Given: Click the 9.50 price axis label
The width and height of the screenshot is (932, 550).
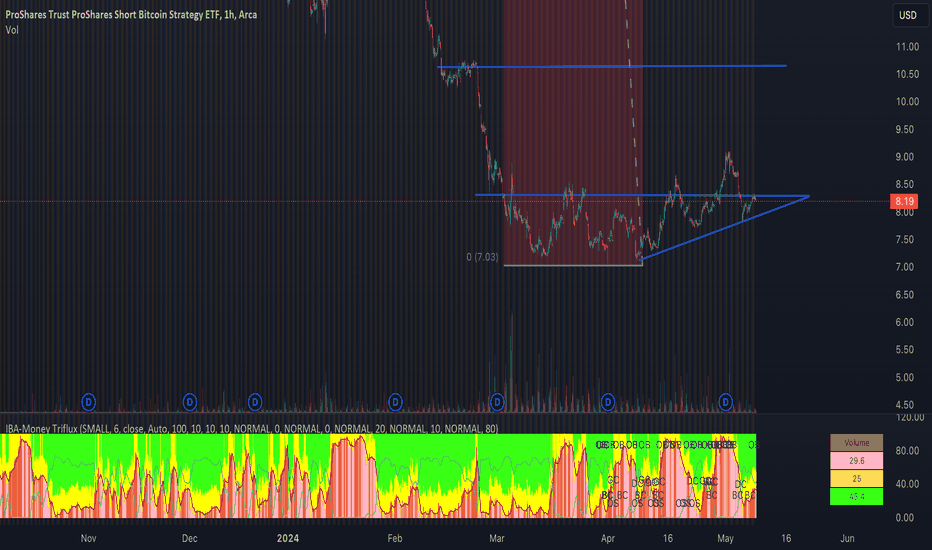Looking at the screenshot, I should (x=905, y=130).
